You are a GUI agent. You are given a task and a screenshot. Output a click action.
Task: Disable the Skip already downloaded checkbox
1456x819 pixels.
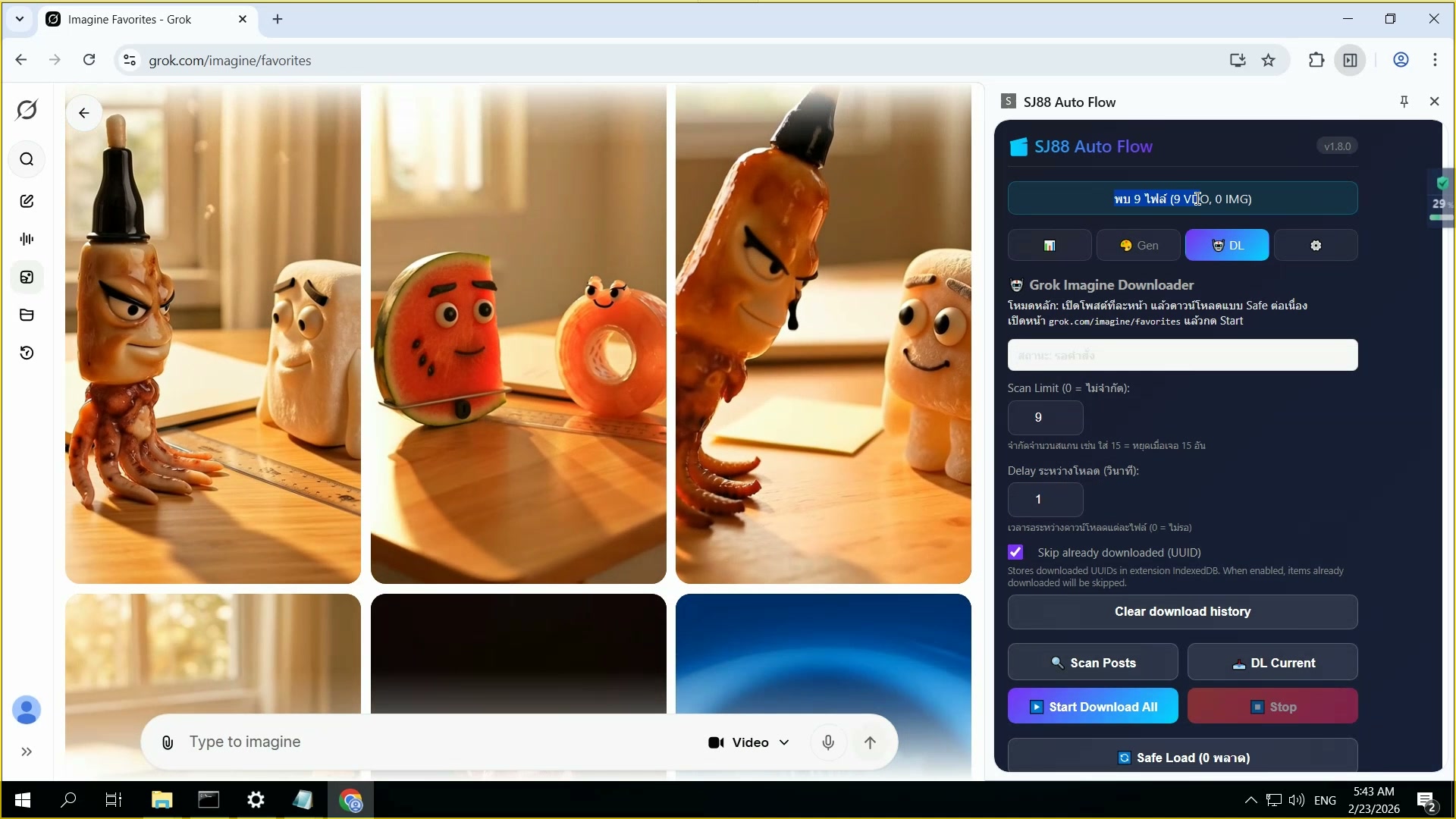1015,552
